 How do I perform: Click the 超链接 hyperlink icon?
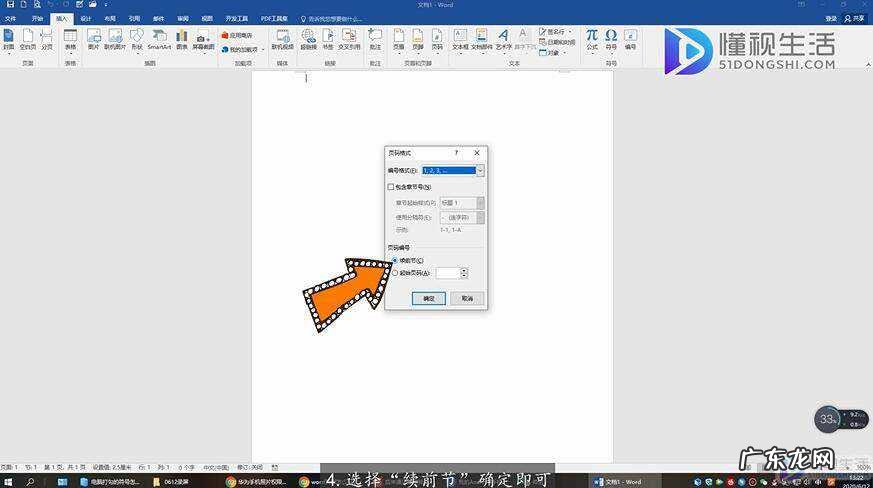[x=309, y=39]
